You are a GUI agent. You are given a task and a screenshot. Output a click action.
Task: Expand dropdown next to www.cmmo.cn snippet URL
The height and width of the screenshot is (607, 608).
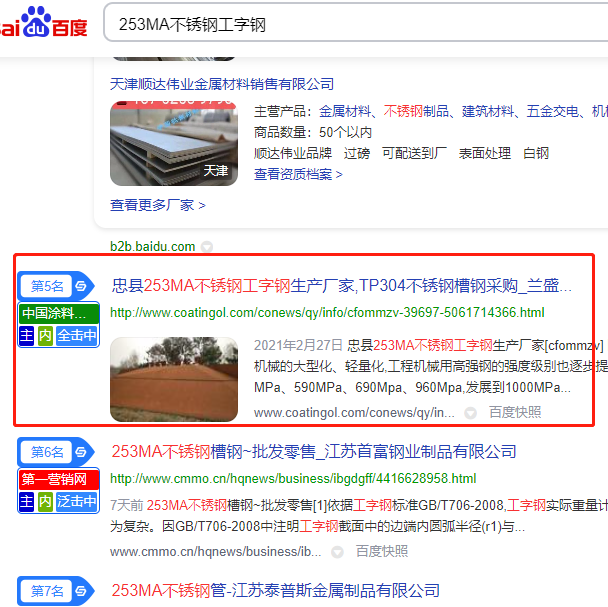[x=337, y=552]
